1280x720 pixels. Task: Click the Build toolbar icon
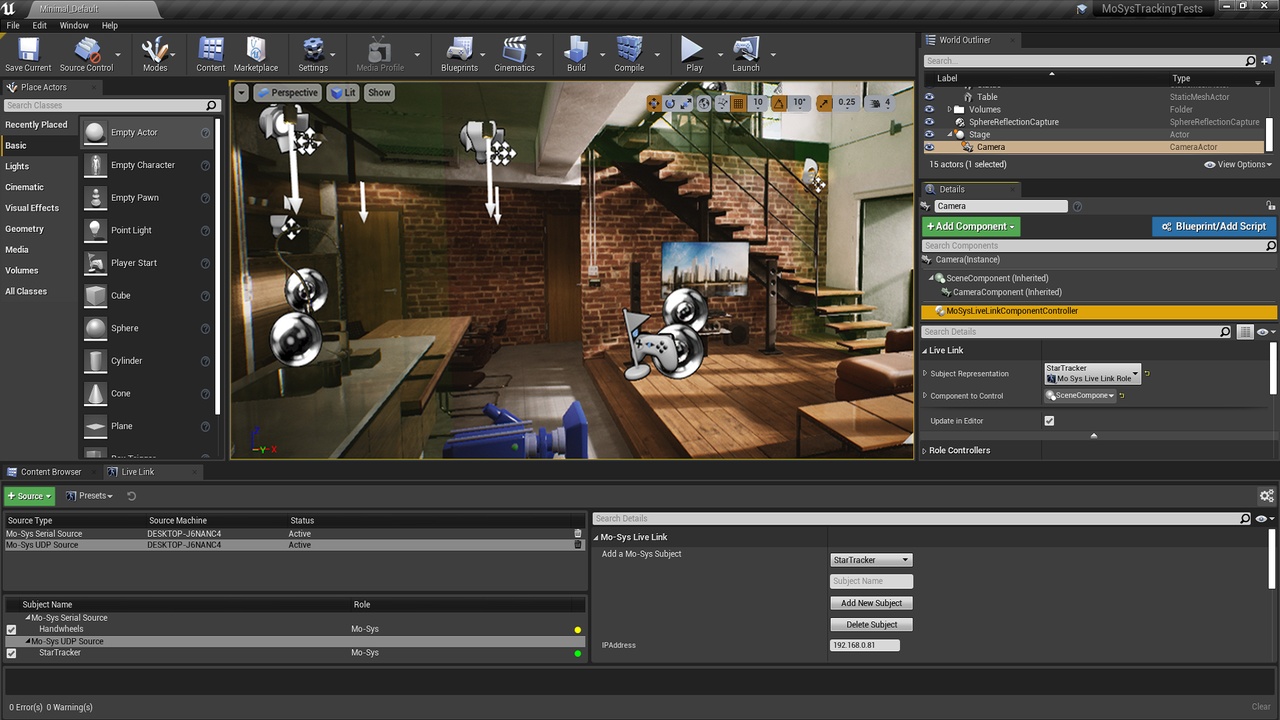[576, 54]
